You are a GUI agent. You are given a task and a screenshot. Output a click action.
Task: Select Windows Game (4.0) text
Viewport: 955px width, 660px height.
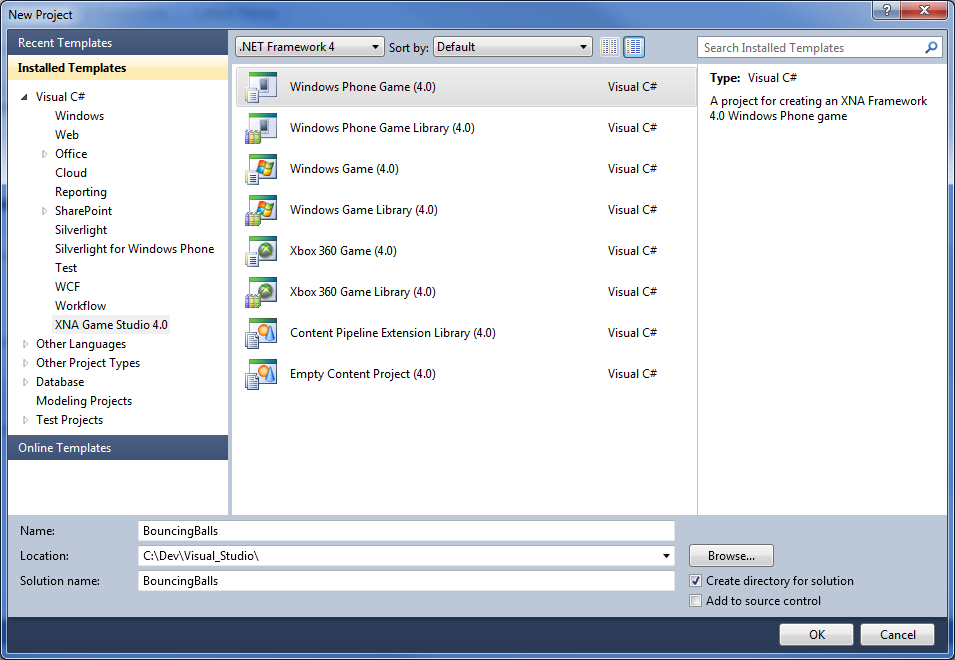(x=344, y=169)
